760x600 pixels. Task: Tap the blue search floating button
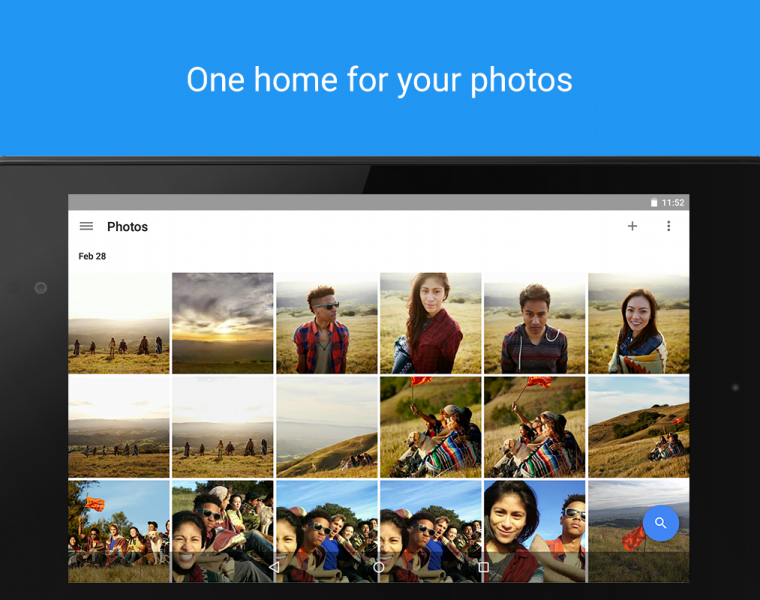click(x=661, y=523)
